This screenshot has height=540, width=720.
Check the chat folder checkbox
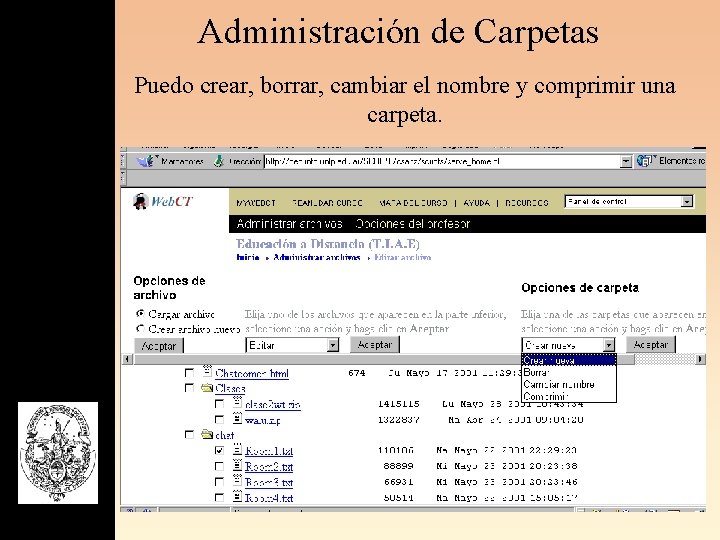pos(189,434)
